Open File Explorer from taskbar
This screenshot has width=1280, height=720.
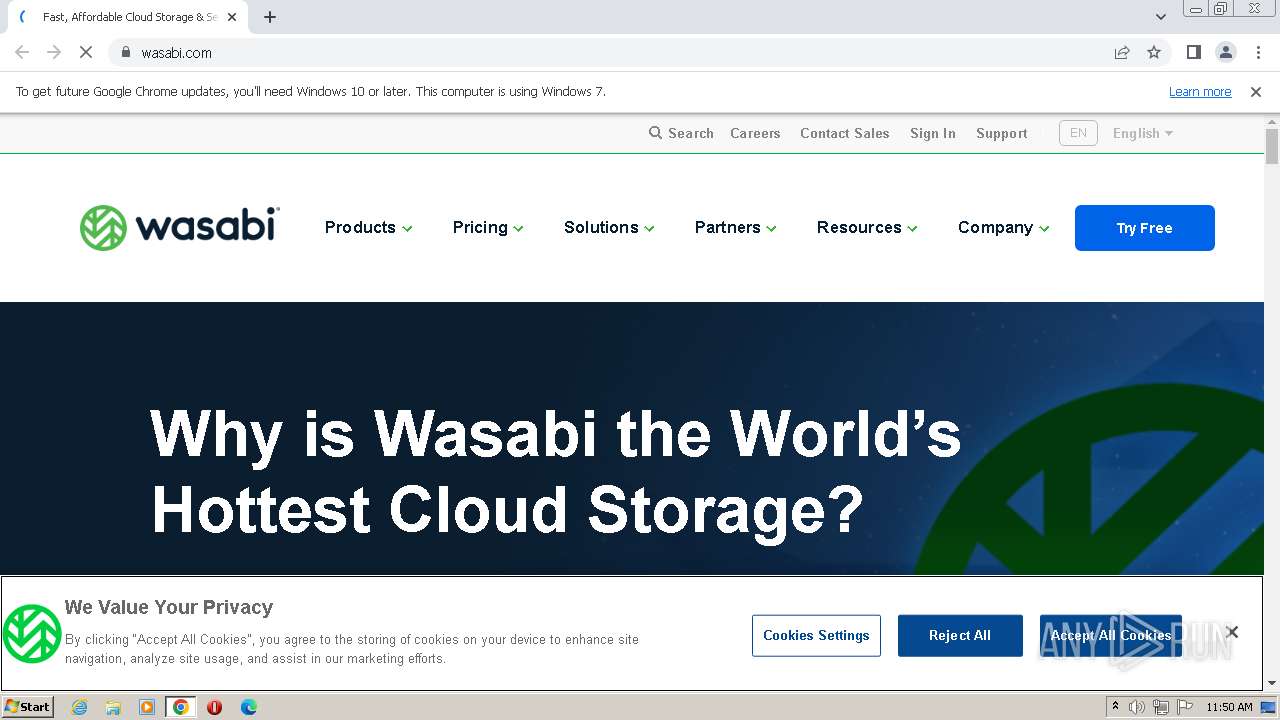(113, 707)
